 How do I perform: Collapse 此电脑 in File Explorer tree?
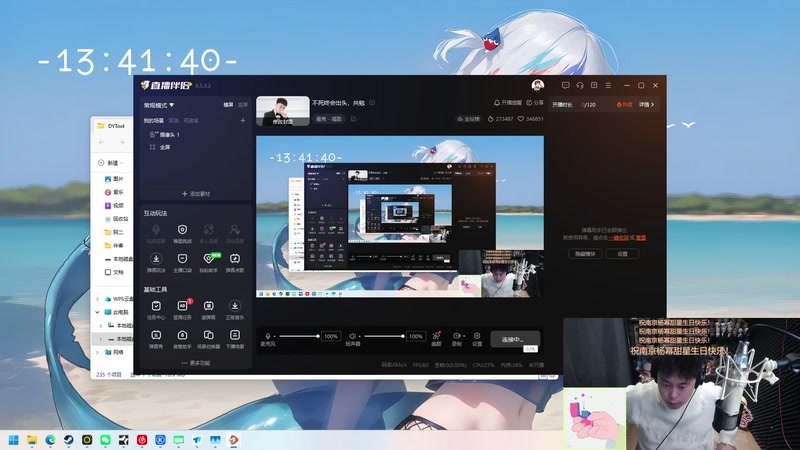tap(97, 312)
